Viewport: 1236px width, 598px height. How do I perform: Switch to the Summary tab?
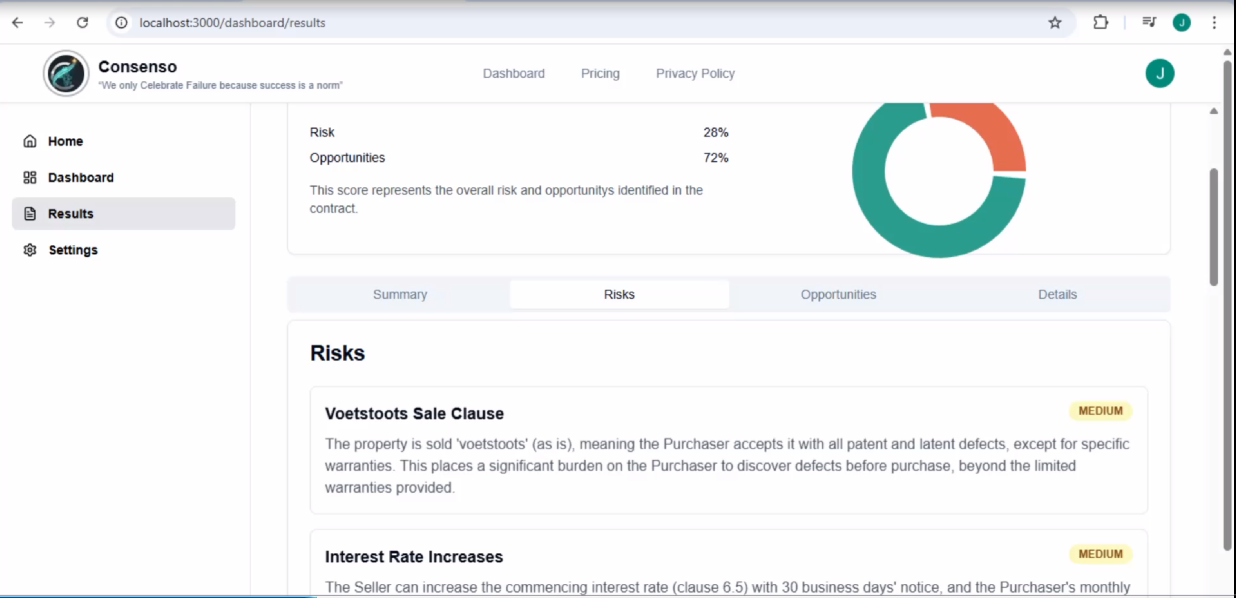[400, 294]
